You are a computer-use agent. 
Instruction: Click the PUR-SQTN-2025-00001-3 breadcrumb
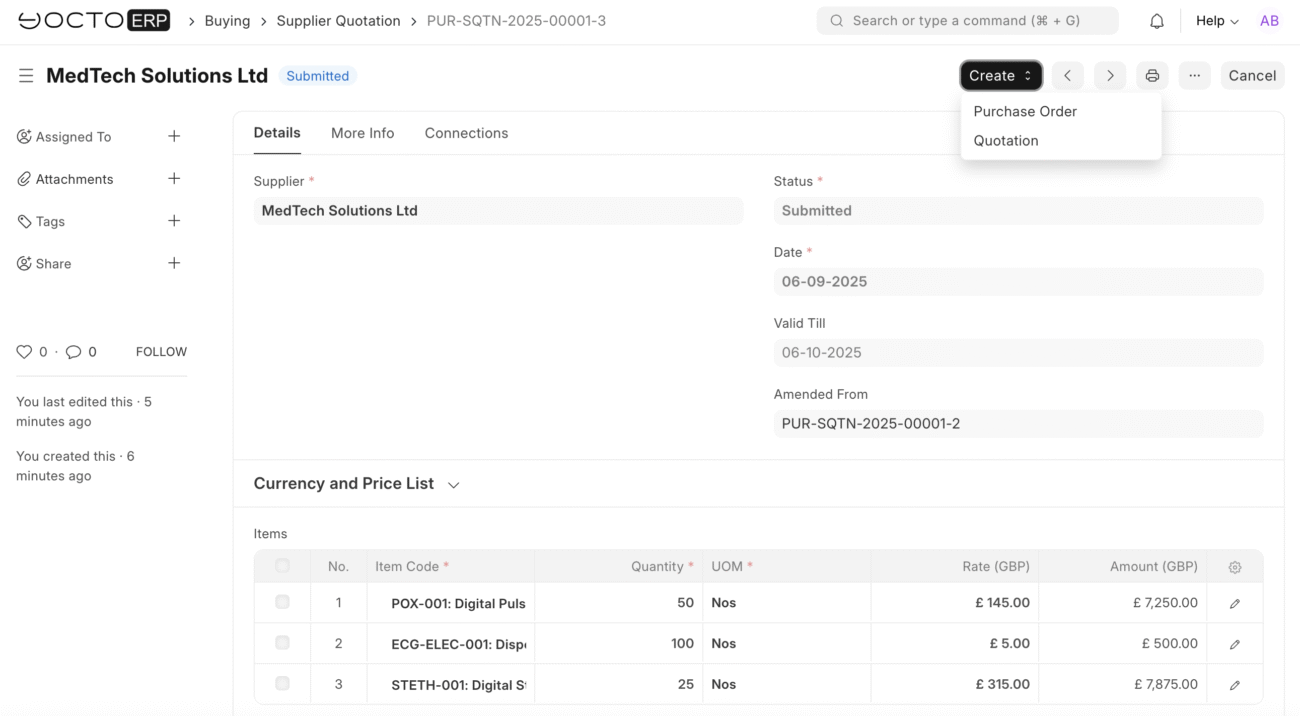tap(516, 21)
